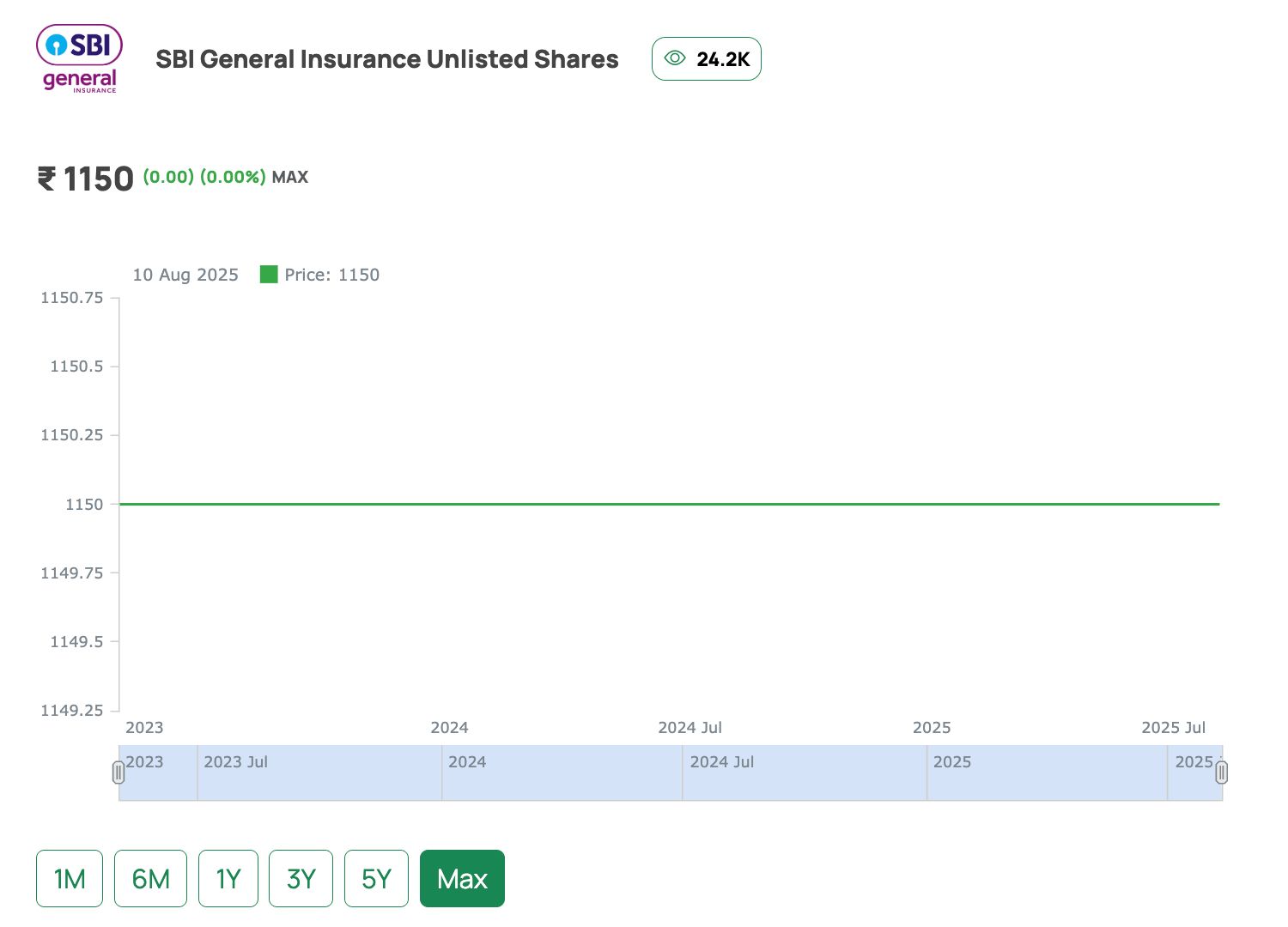This screenshot has height=927, width=1288.
Task: Click the Price: 1150 legend label
Action: tap(331, 275)
